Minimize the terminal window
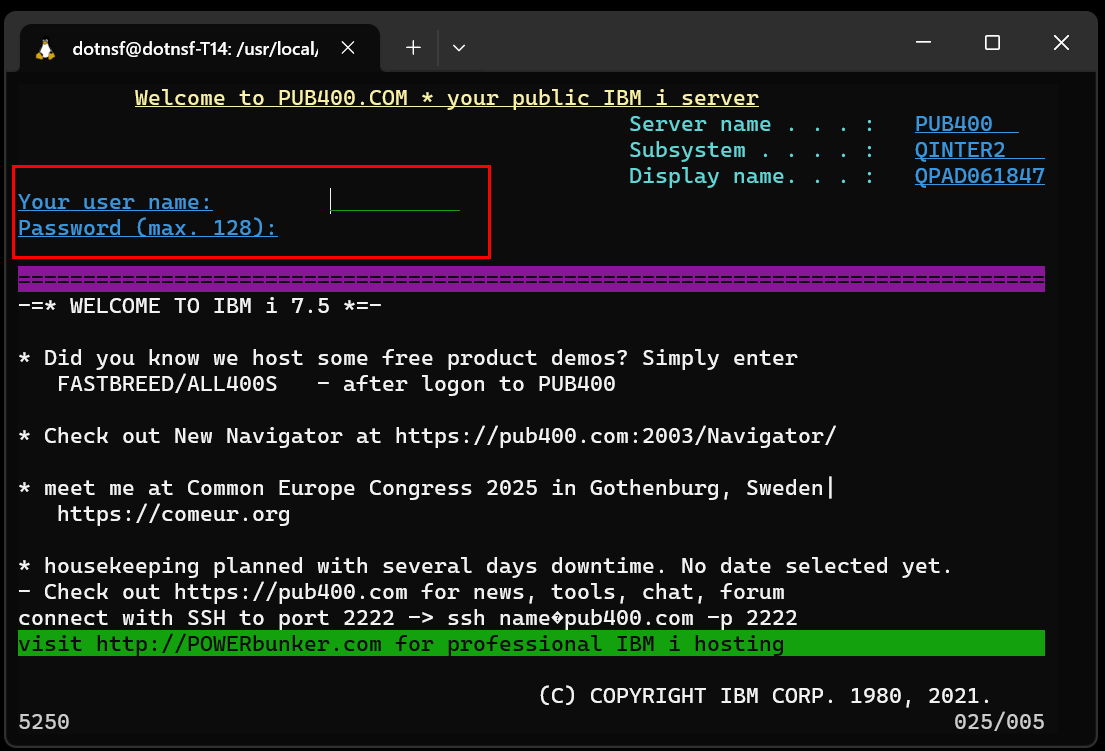 tap(924, 42)
